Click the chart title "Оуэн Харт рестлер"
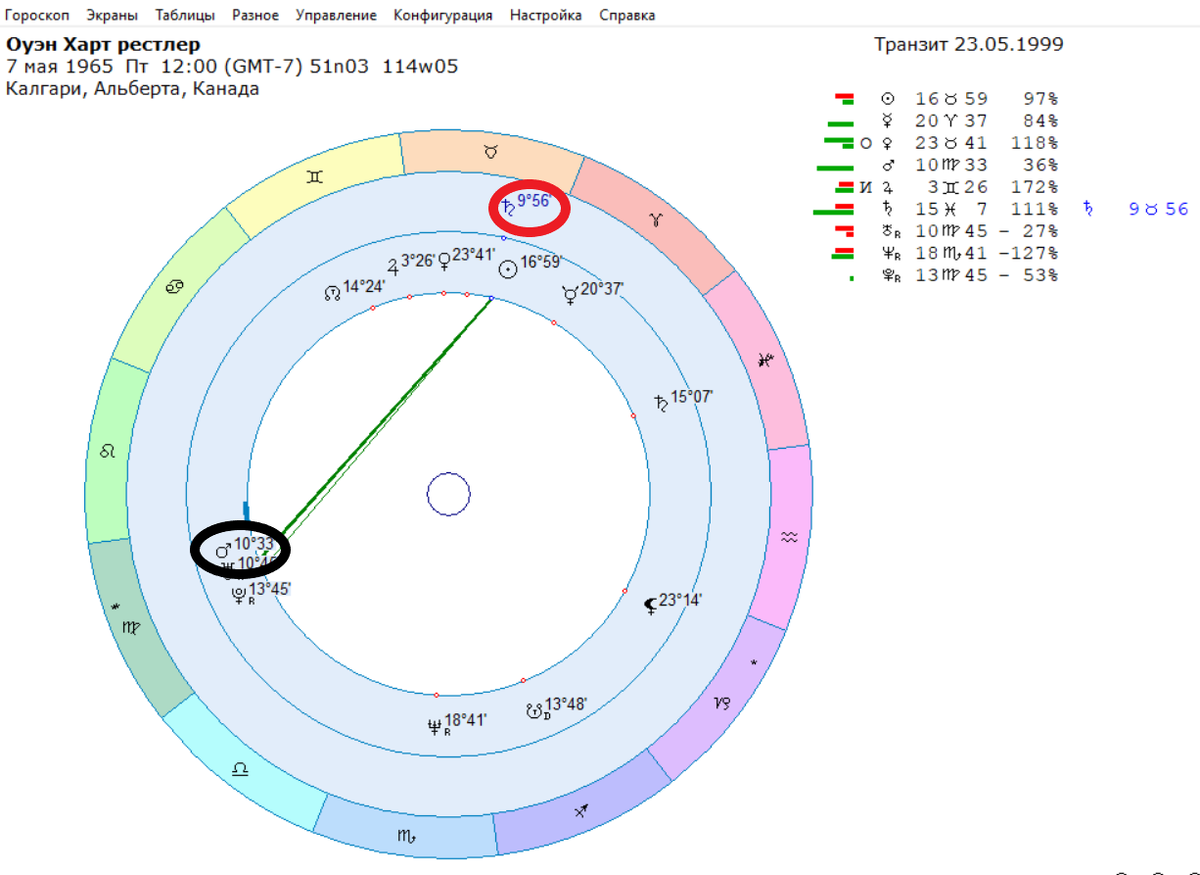 click(x=103, y=45)
